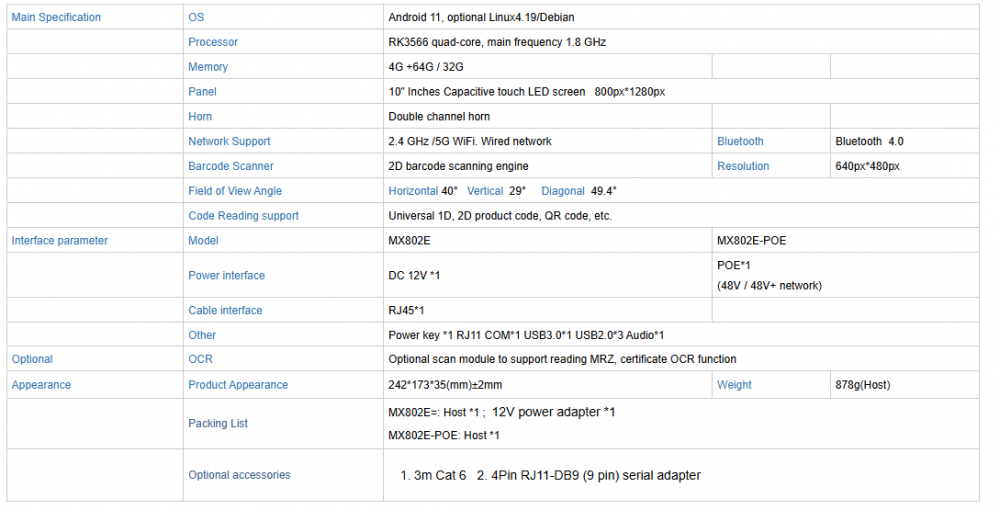Click the 'Main Specification' section label
This screenshot has height=510, width=1000.
coord(56,17)
